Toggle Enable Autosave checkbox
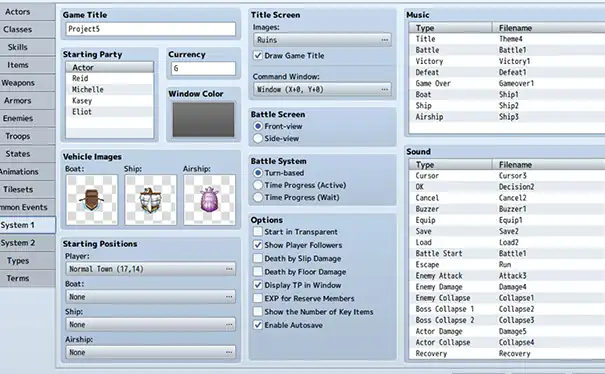605x374 pixels. click(x=258, y=325)
